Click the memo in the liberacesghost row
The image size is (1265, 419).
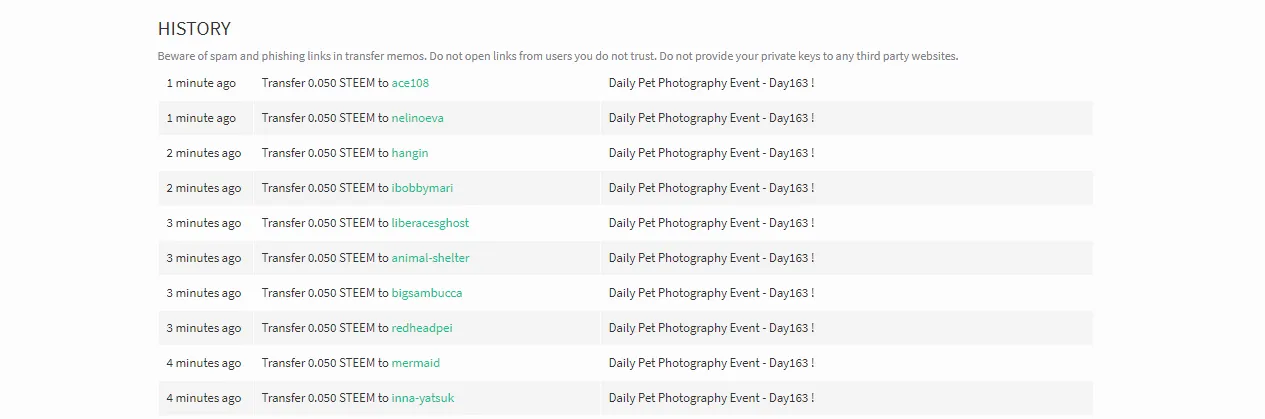[x=711, y=223]
